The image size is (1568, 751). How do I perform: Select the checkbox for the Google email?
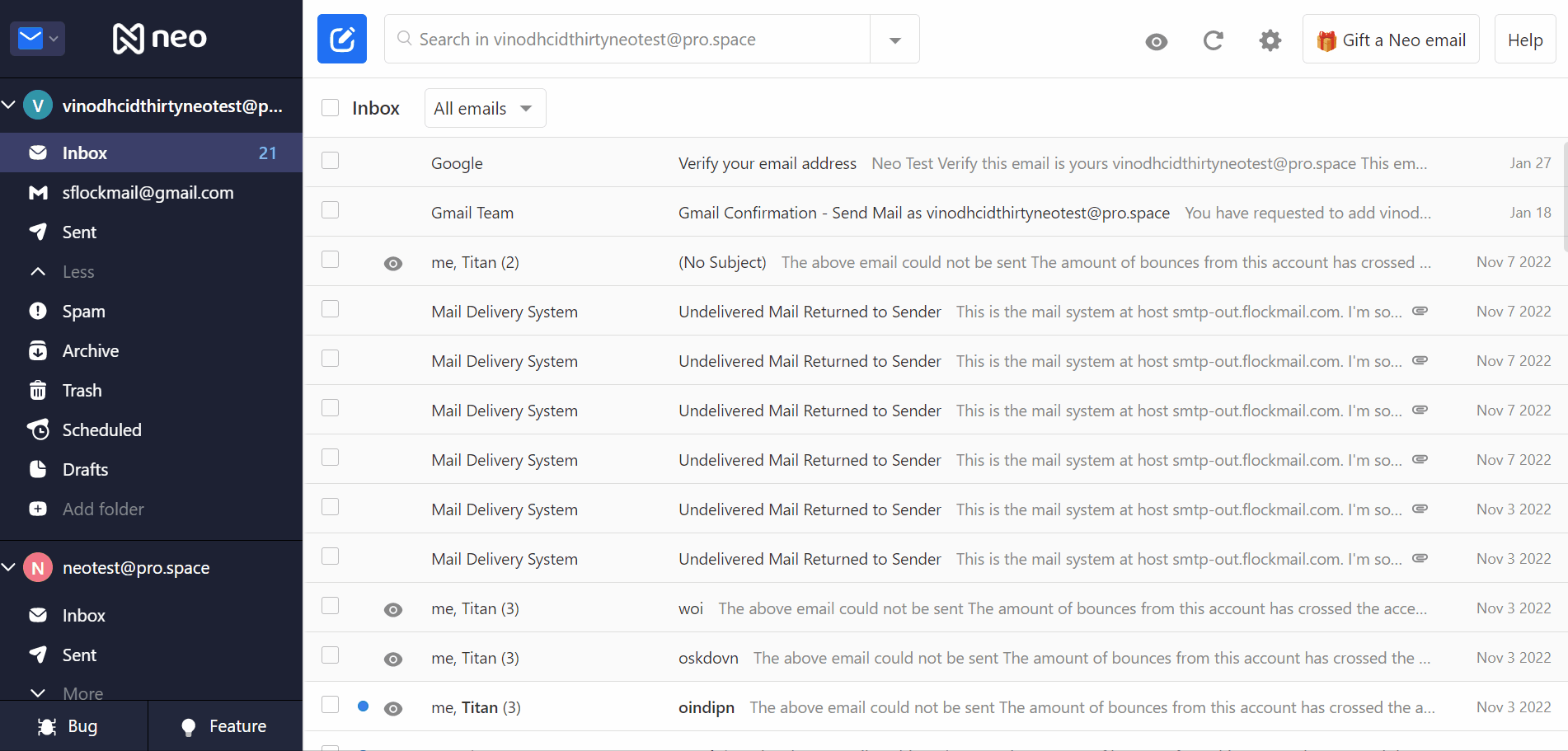coord(330,160)
